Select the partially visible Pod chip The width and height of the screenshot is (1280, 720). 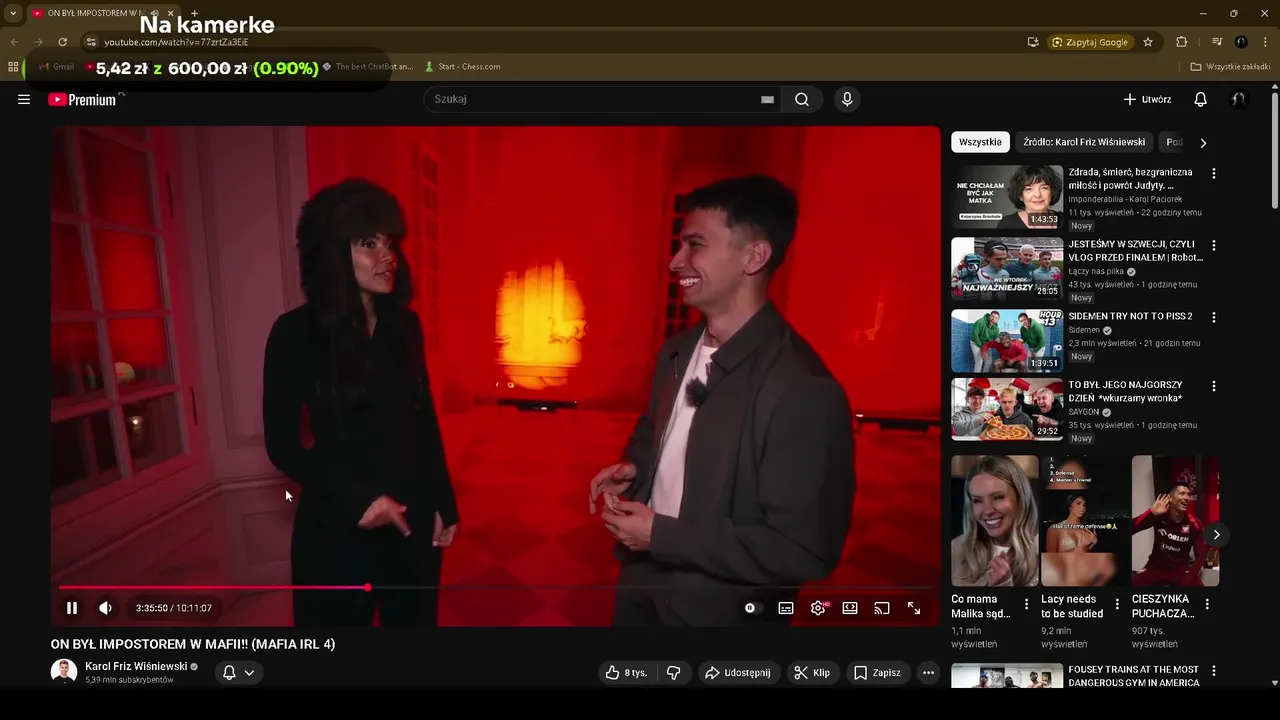point(1174,142)
